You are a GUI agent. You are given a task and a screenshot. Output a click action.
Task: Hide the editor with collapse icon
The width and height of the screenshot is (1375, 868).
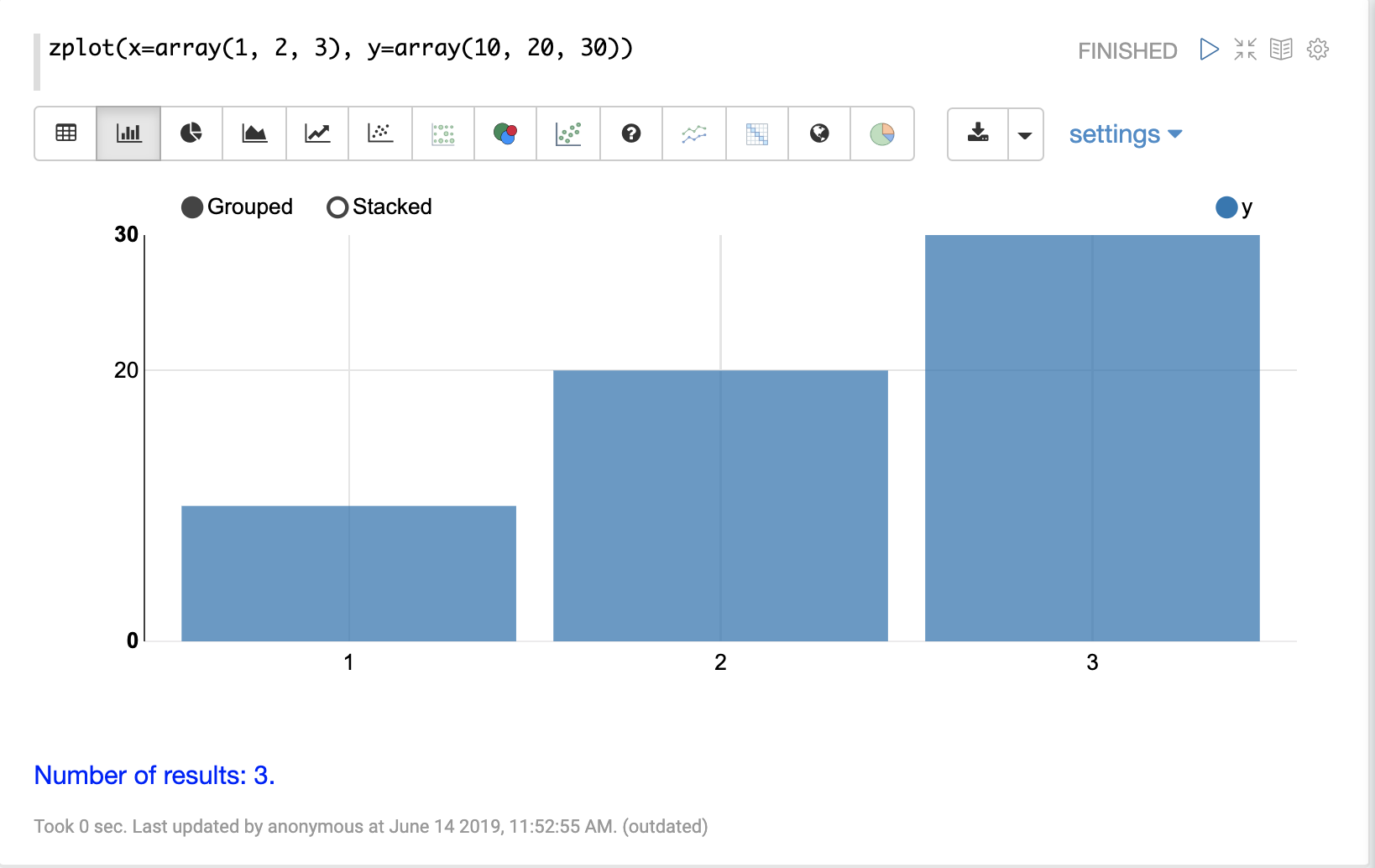point(1245,50)
